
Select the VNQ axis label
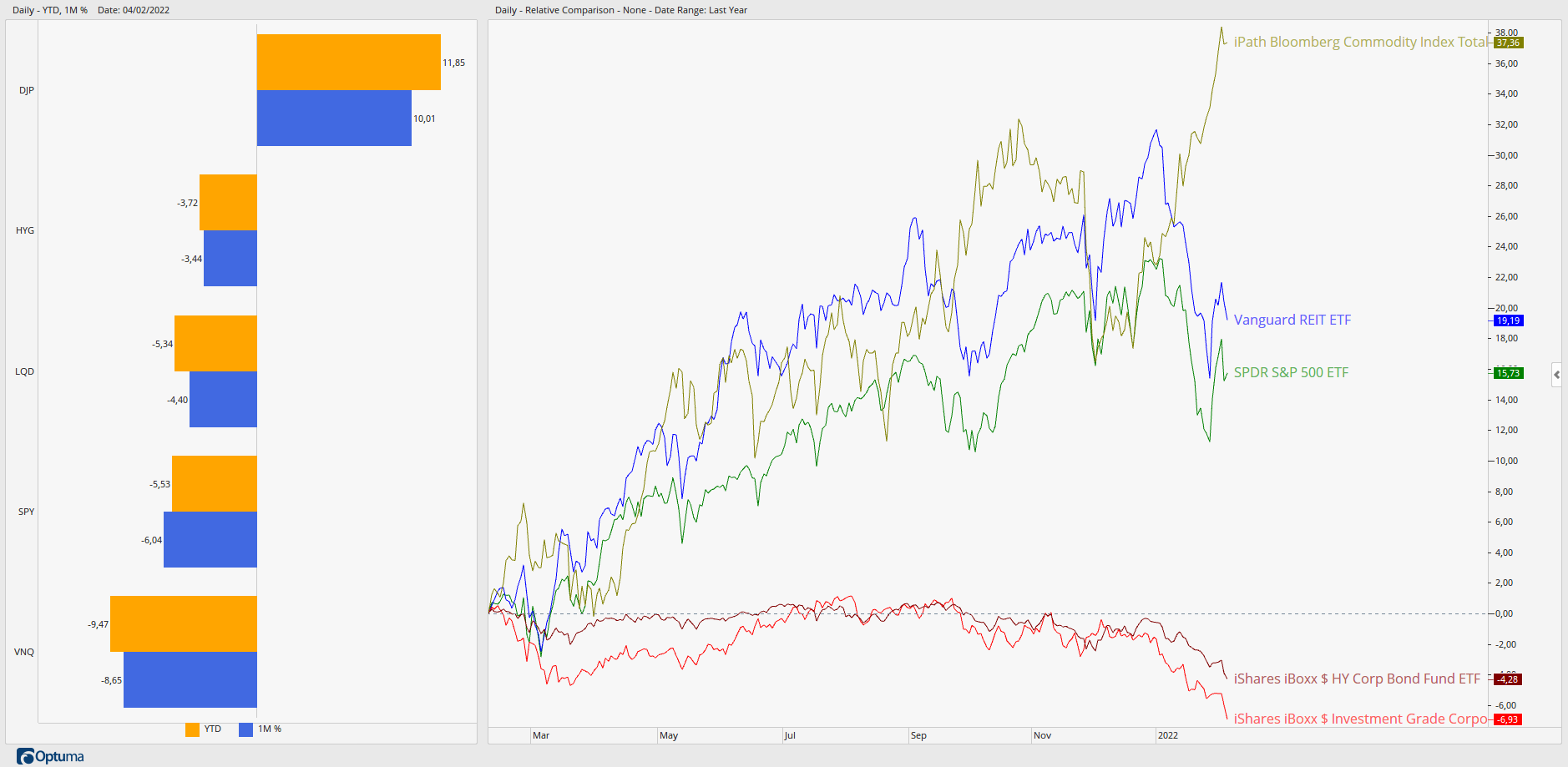click(25, 652)
